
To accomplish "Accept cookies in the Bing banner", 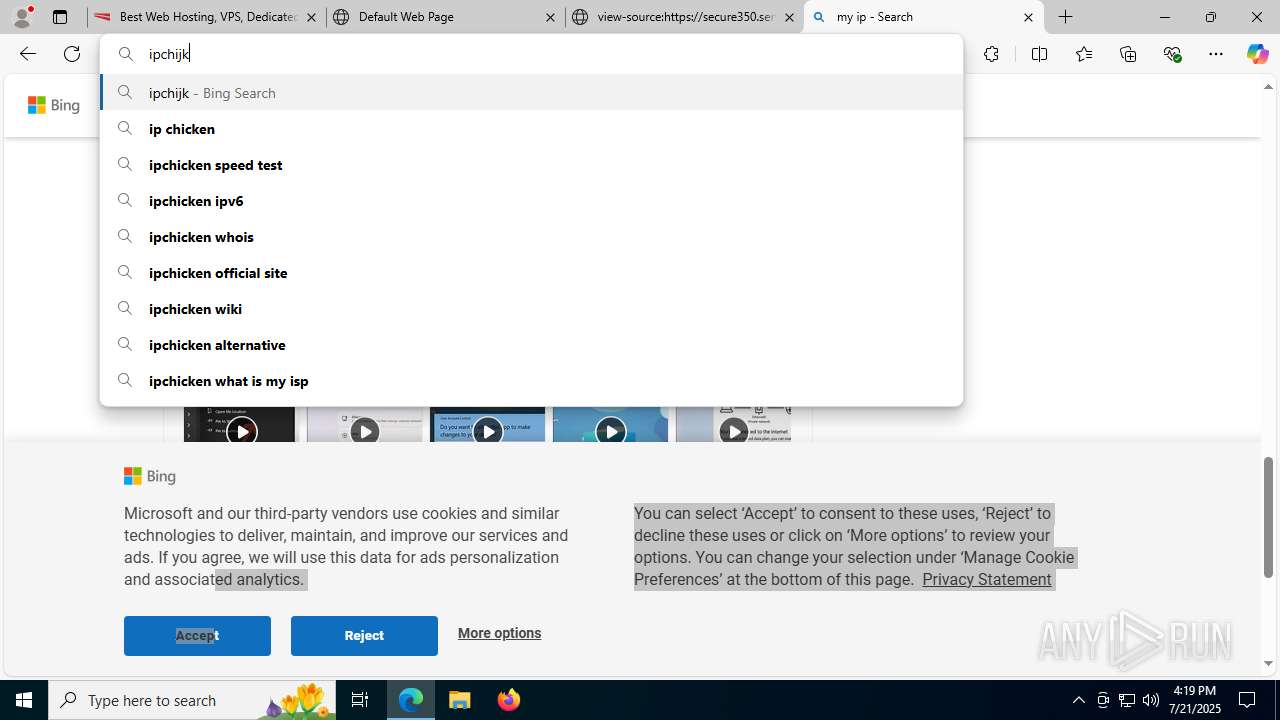I will 197,636.
